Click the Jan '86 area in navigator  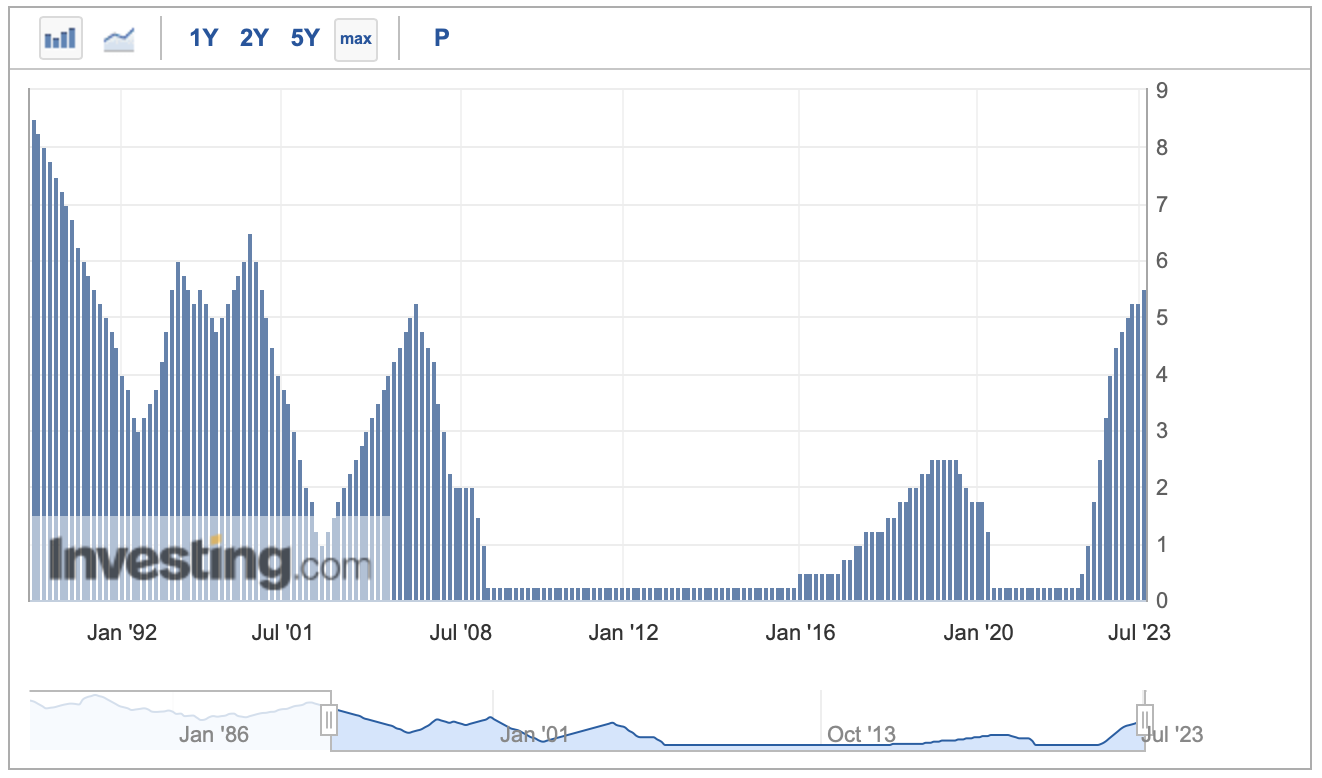pos(213,735)
